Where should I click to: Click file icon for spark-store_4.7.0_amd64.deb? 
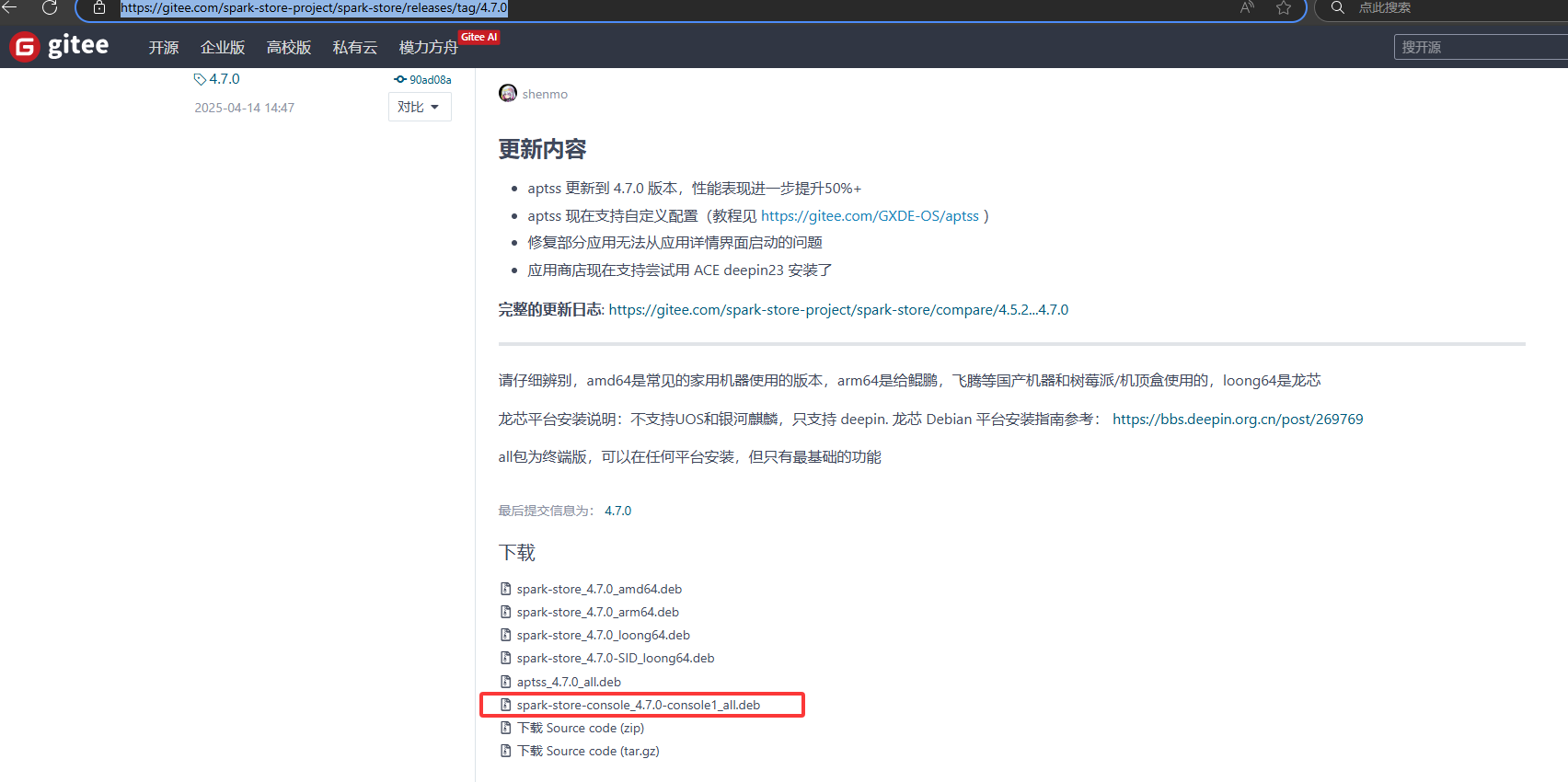point(505,589)
